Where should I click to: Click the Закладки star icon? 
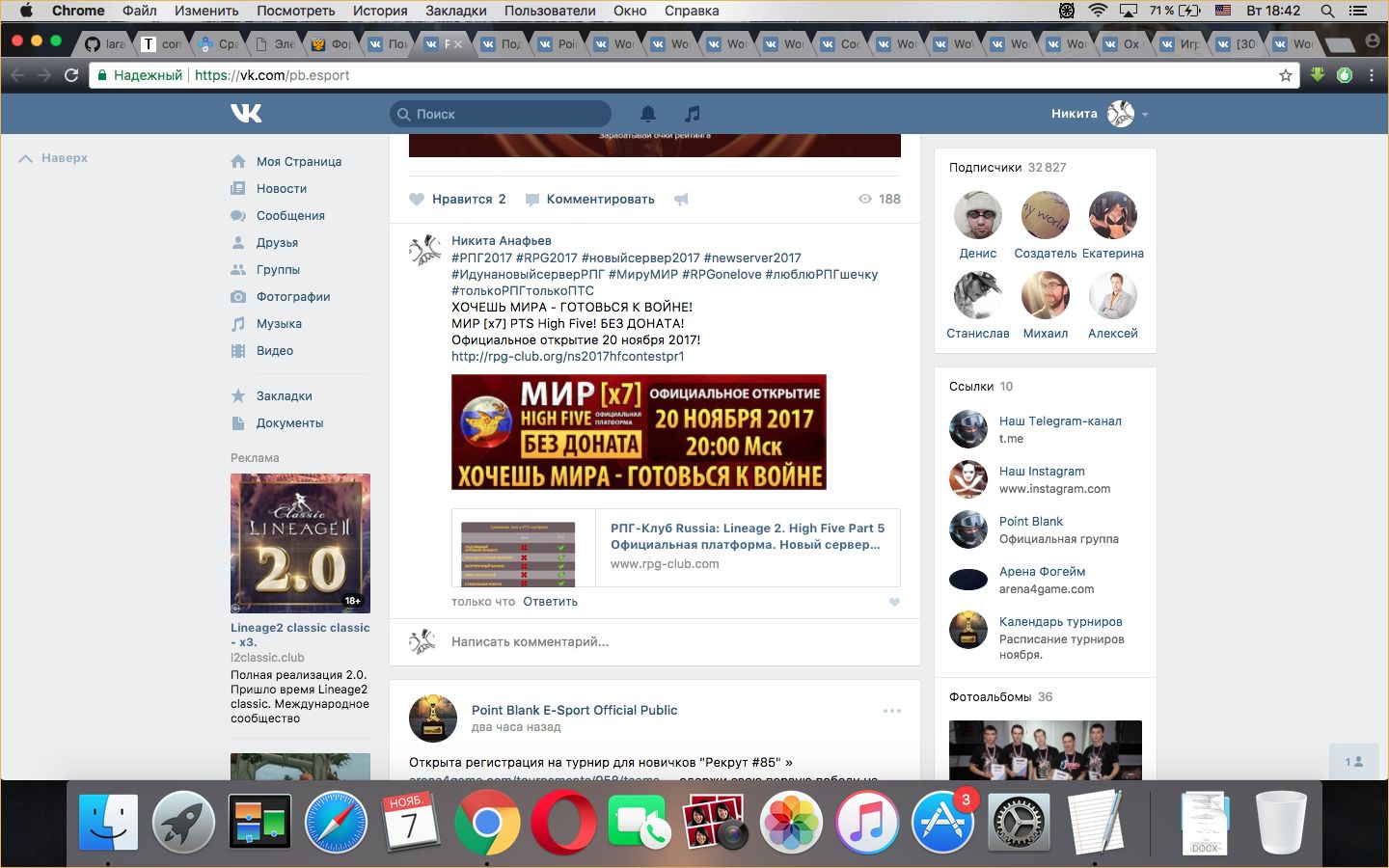point(238,396)
